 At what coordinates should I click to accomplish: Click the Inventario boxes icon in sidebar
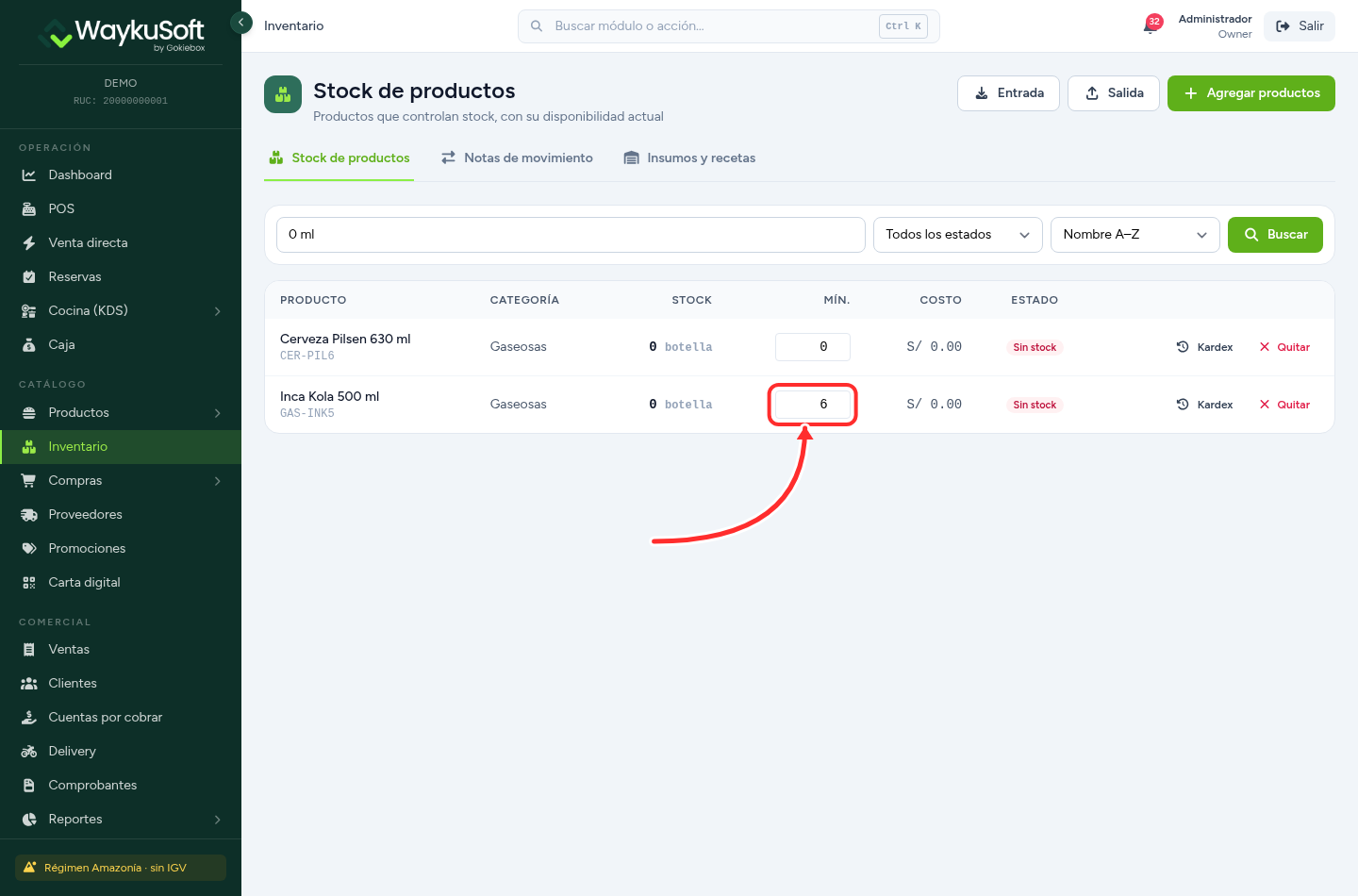coord(29,446)
